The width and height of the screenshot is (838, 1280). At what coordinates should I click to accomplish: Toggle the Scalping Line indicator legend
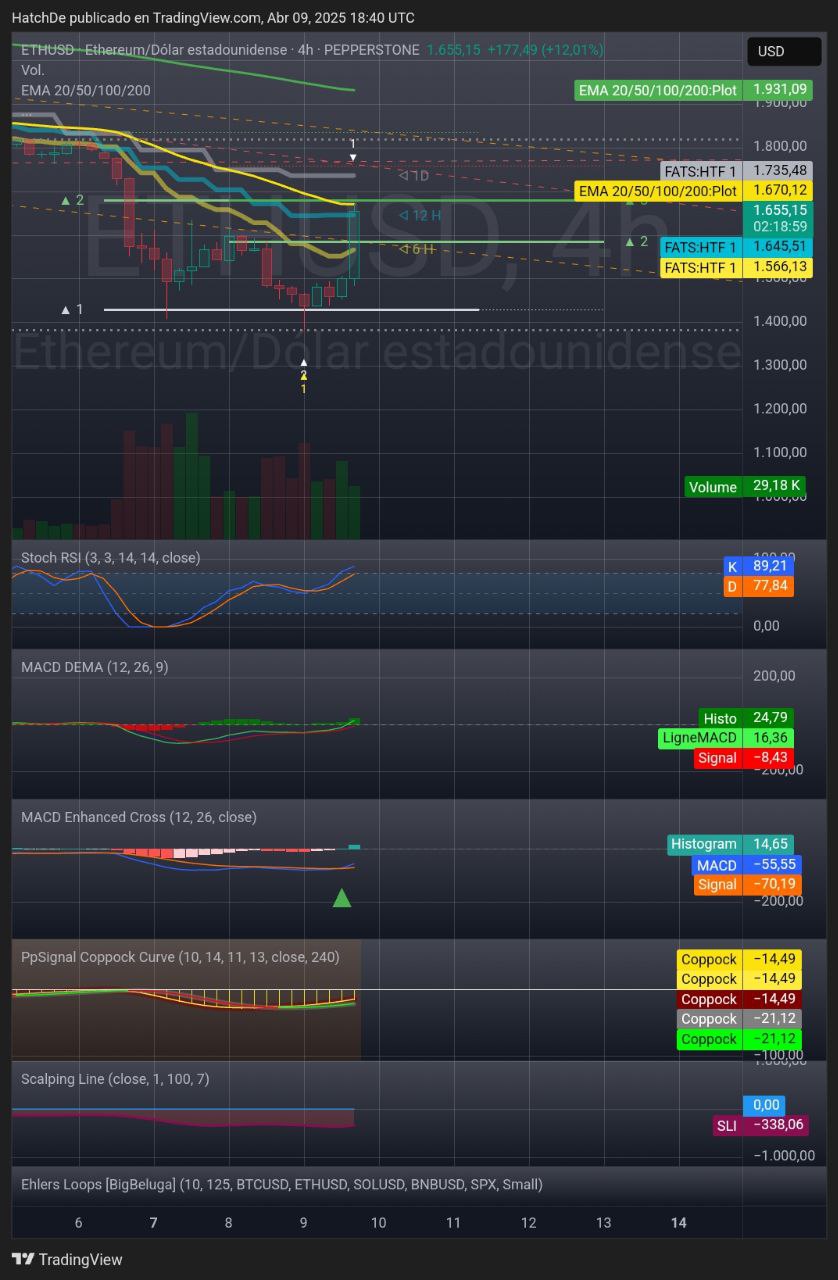click(115, 1078)
